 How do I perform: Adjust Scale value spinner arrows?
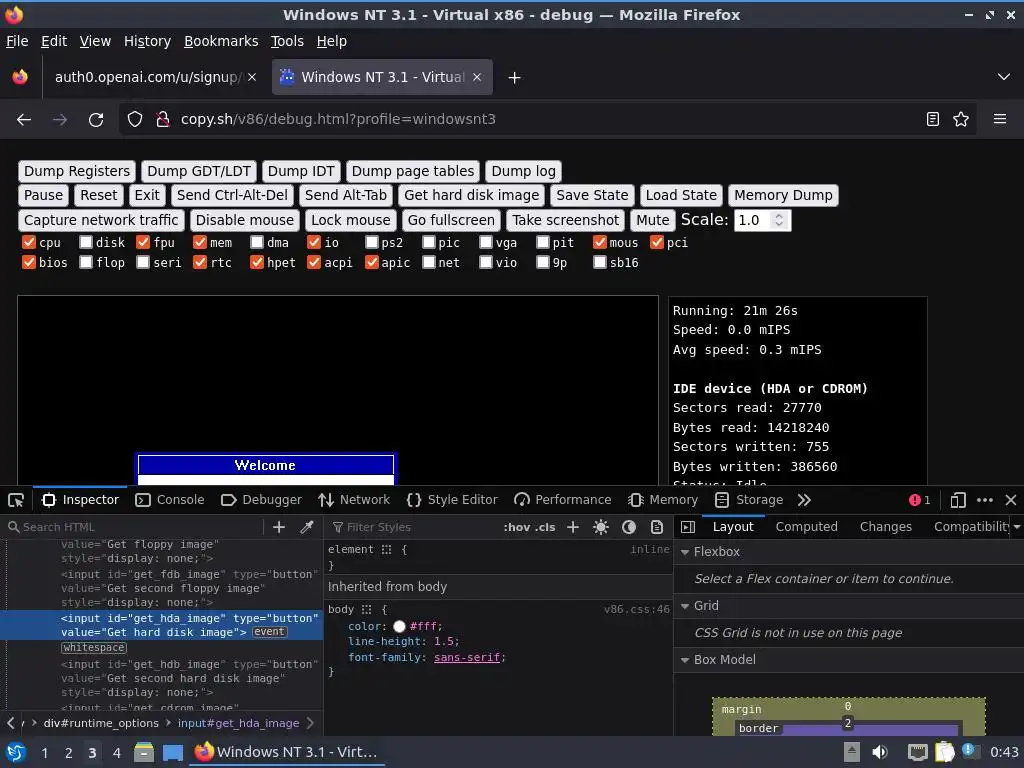click(x=778, y=220)
